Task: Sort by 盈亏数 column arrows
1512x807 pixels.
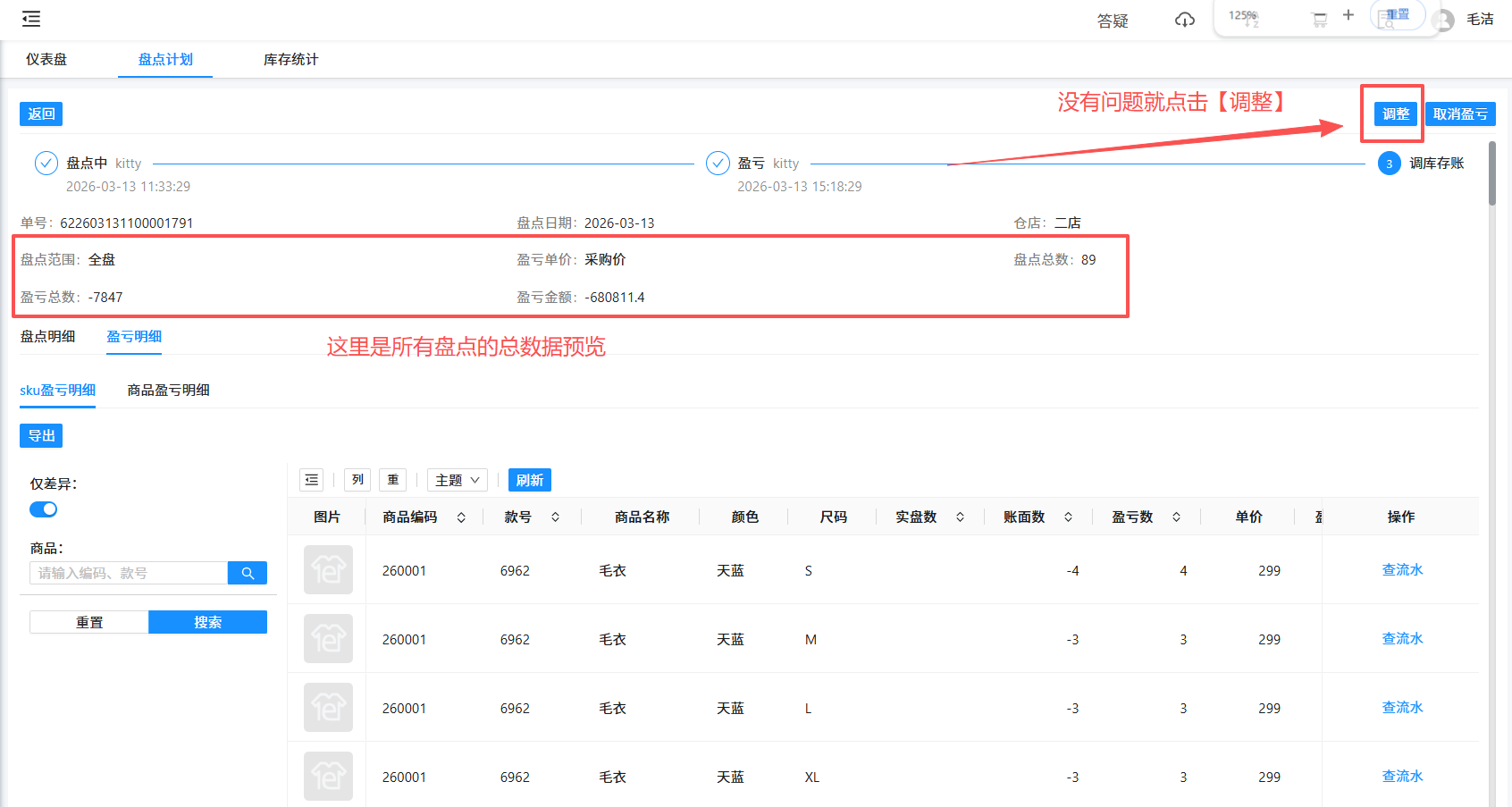Action: tap(1176, 517)
